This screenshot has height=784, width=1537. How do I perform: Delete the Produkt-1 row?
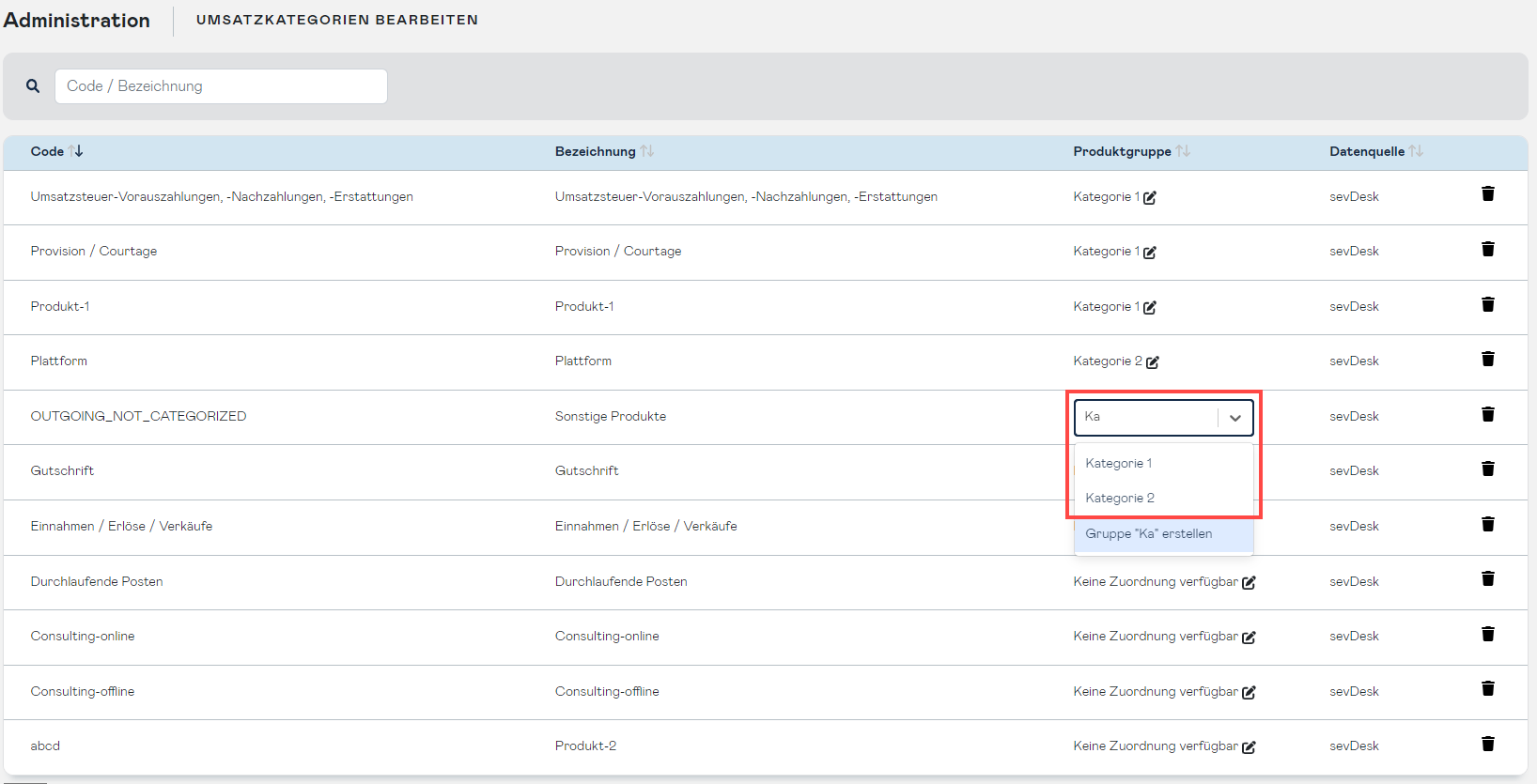(1488, 304)
